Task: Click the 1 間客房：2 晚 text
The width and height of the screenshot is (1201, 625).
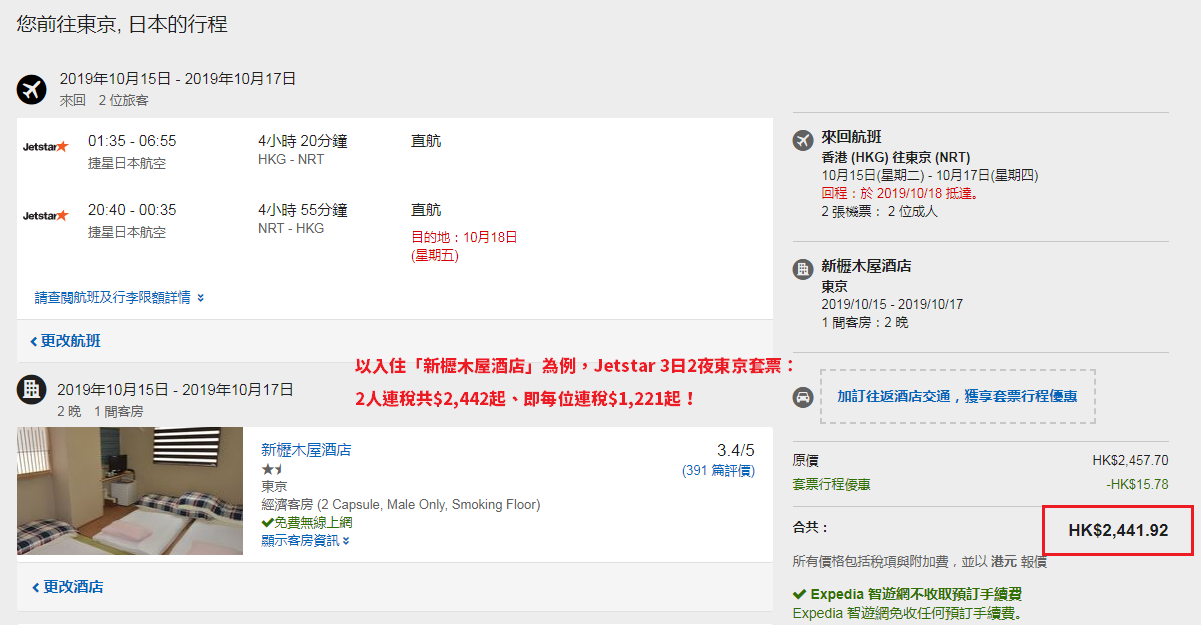Action: click(865, 323)
